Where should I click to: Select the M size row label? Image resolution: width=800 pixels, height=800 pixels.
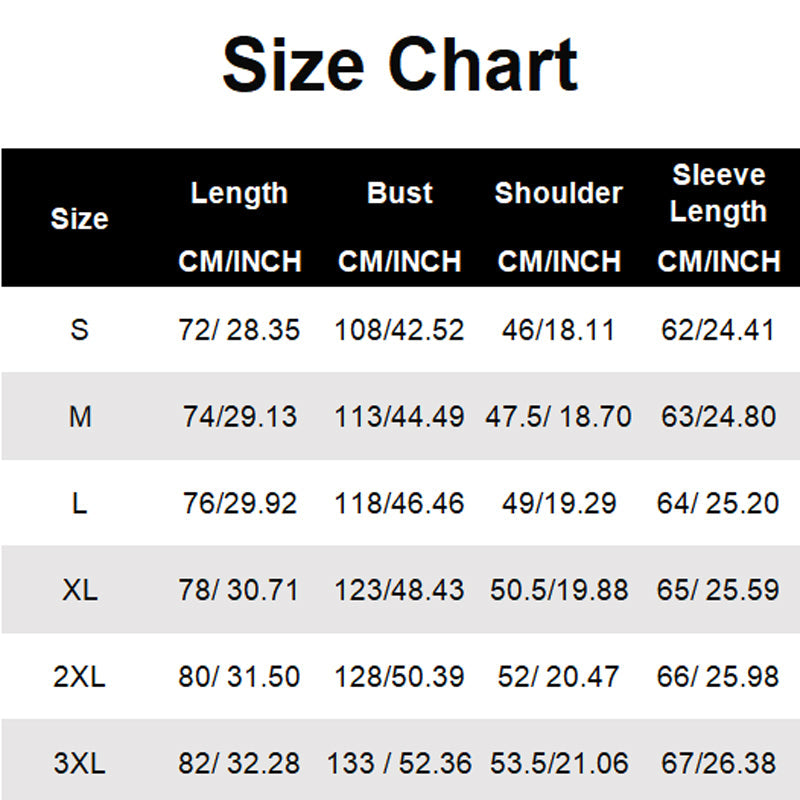click(79, 416)
